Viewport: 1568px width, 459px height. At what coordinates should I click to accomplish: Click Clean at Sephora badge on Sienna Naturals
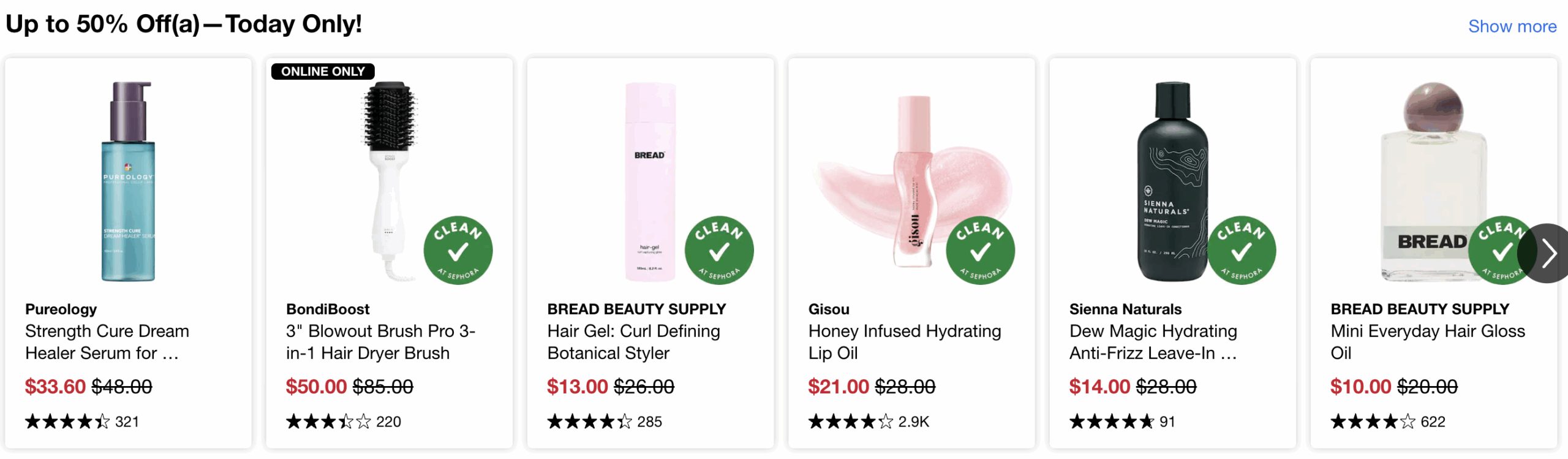(x=1242, y=250)
